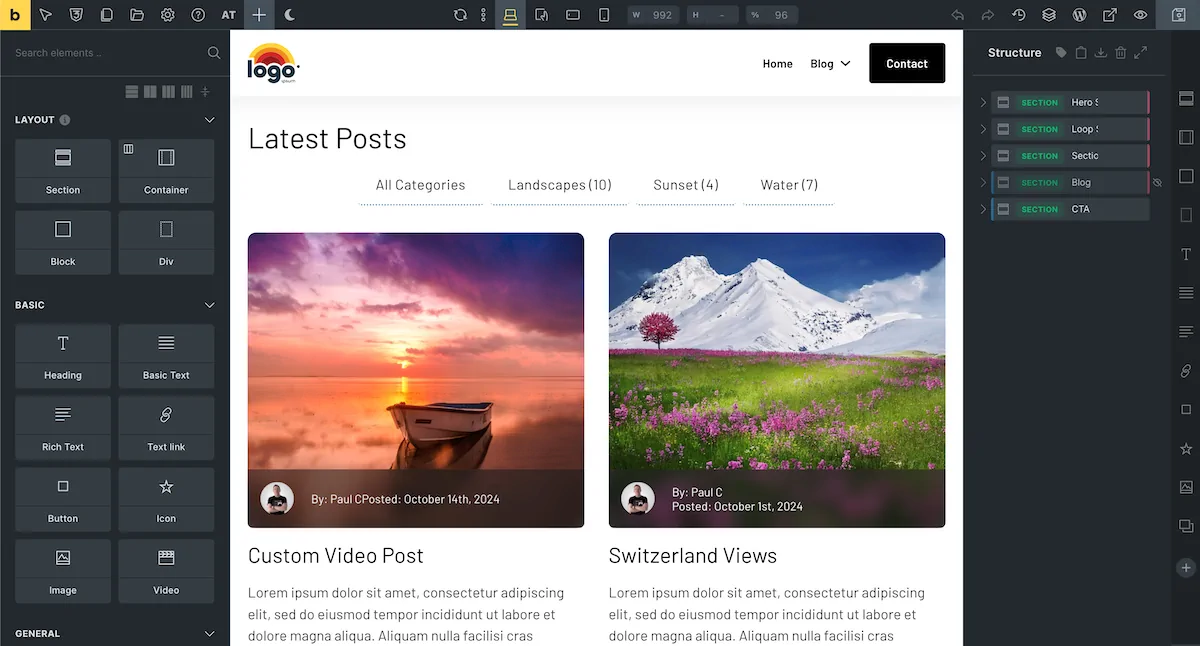This screenshot has height=646, width=1200.
Task: Add a Section element
Action: tap(63, 171)
